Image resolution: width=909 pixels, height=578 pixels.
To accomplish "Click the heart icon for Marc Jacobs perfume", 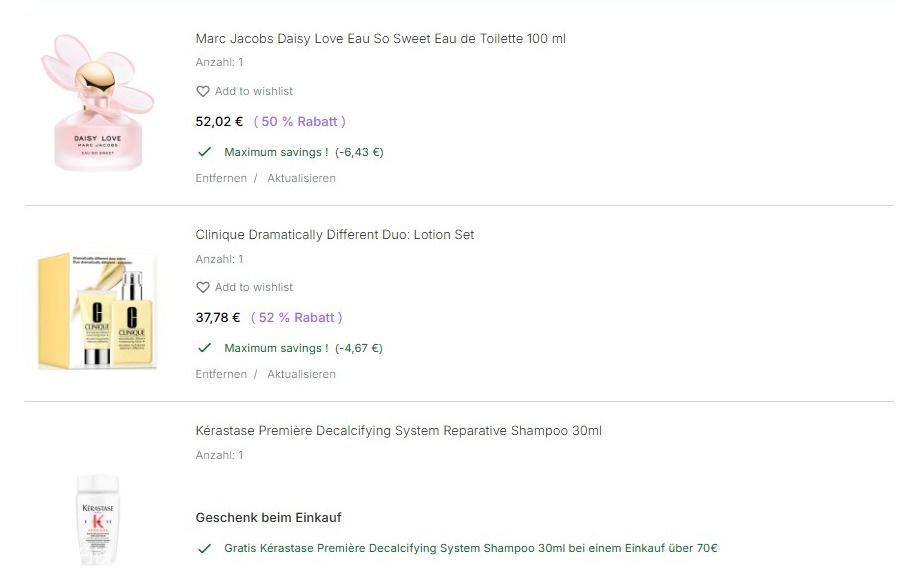I will click(x=203, y=91).
